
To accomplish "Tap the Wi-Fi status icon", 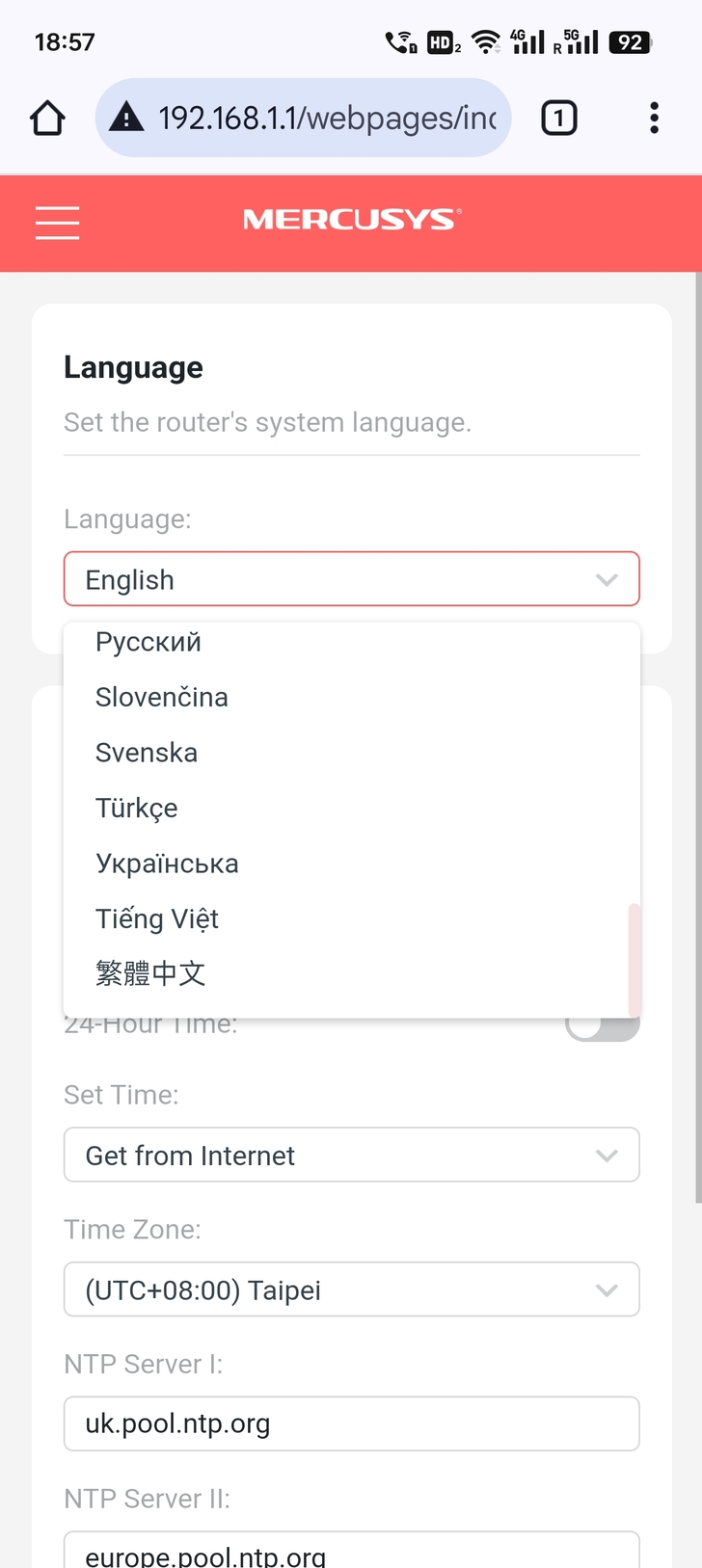I will pos(486,42).
